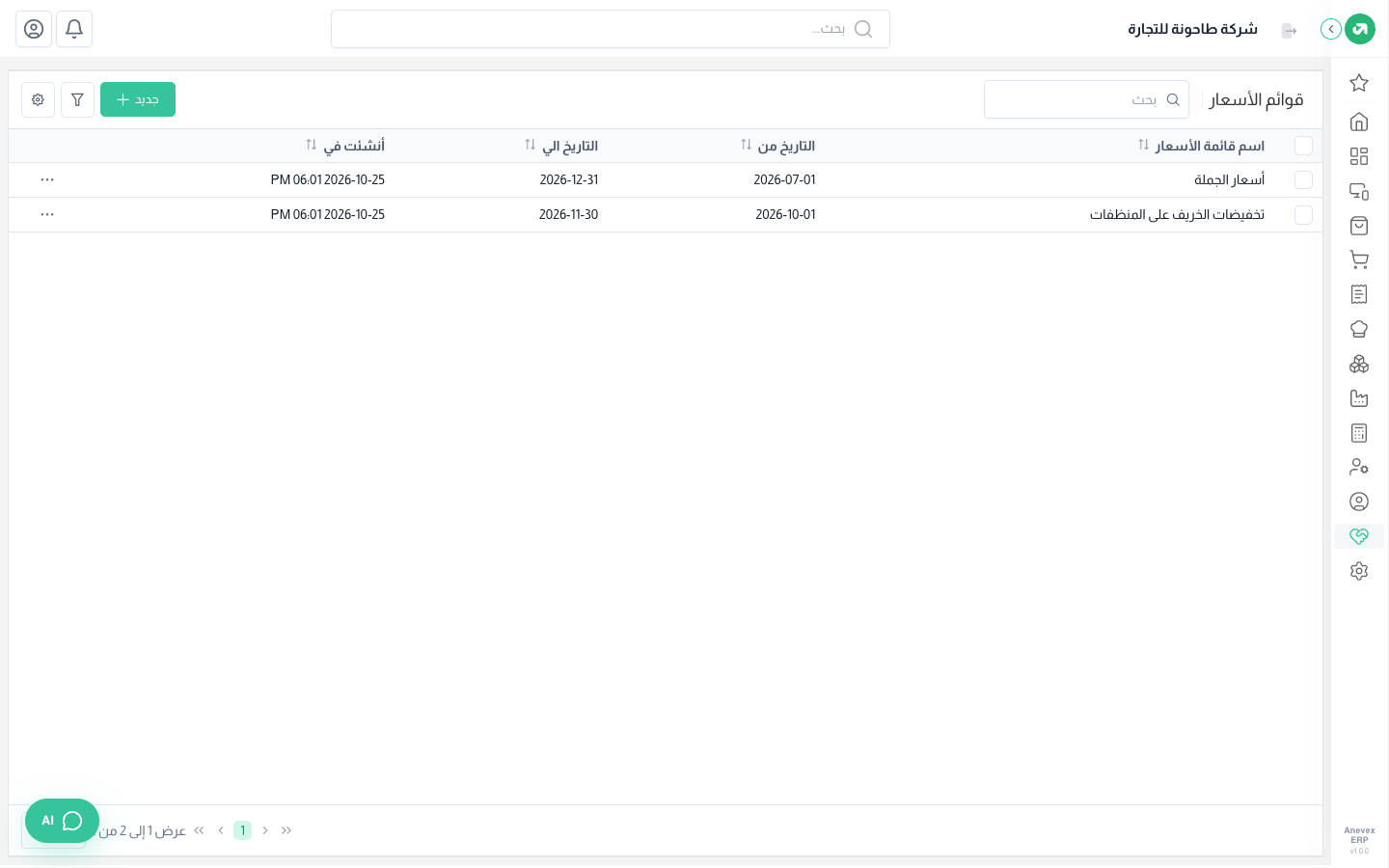Screen dimensions: 1389x868
Task: Open the three-dot menu for أسعار الجملة row
Action: pos(47,179)
